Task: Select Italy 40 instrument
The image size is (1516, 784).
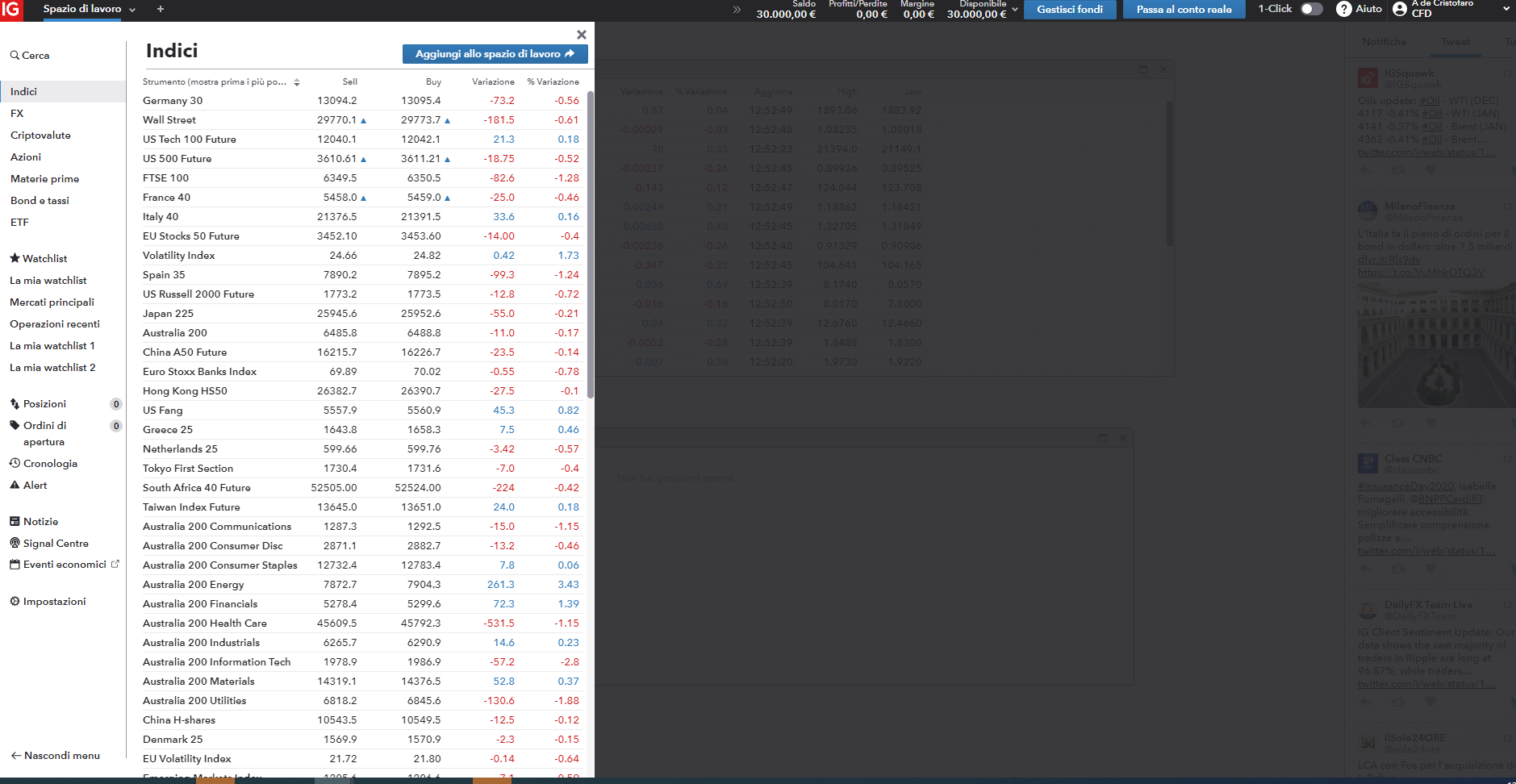Action: pos(161,217)
